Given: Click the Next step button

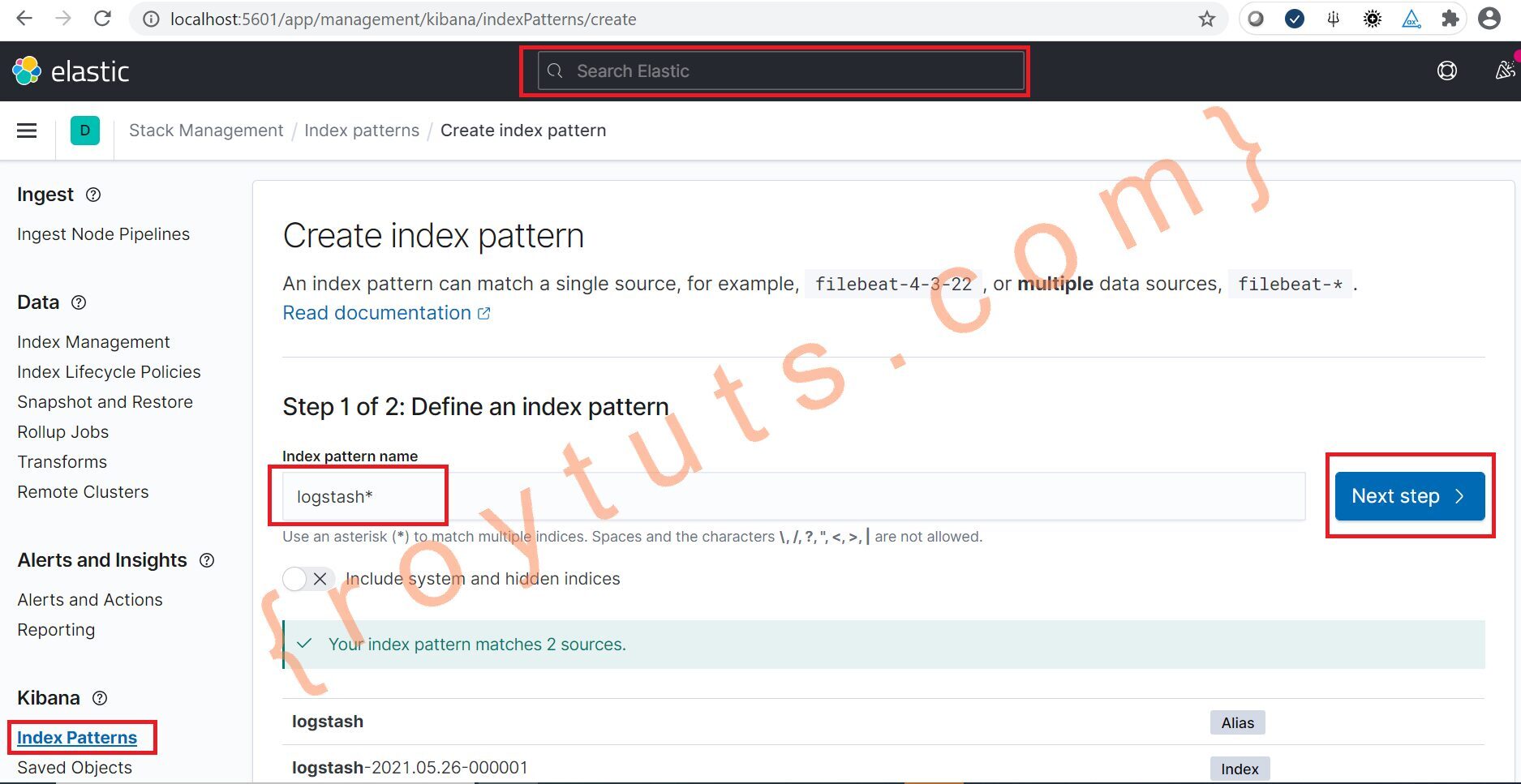Looking at the screenshot, I should click(x=1410, y=496).
